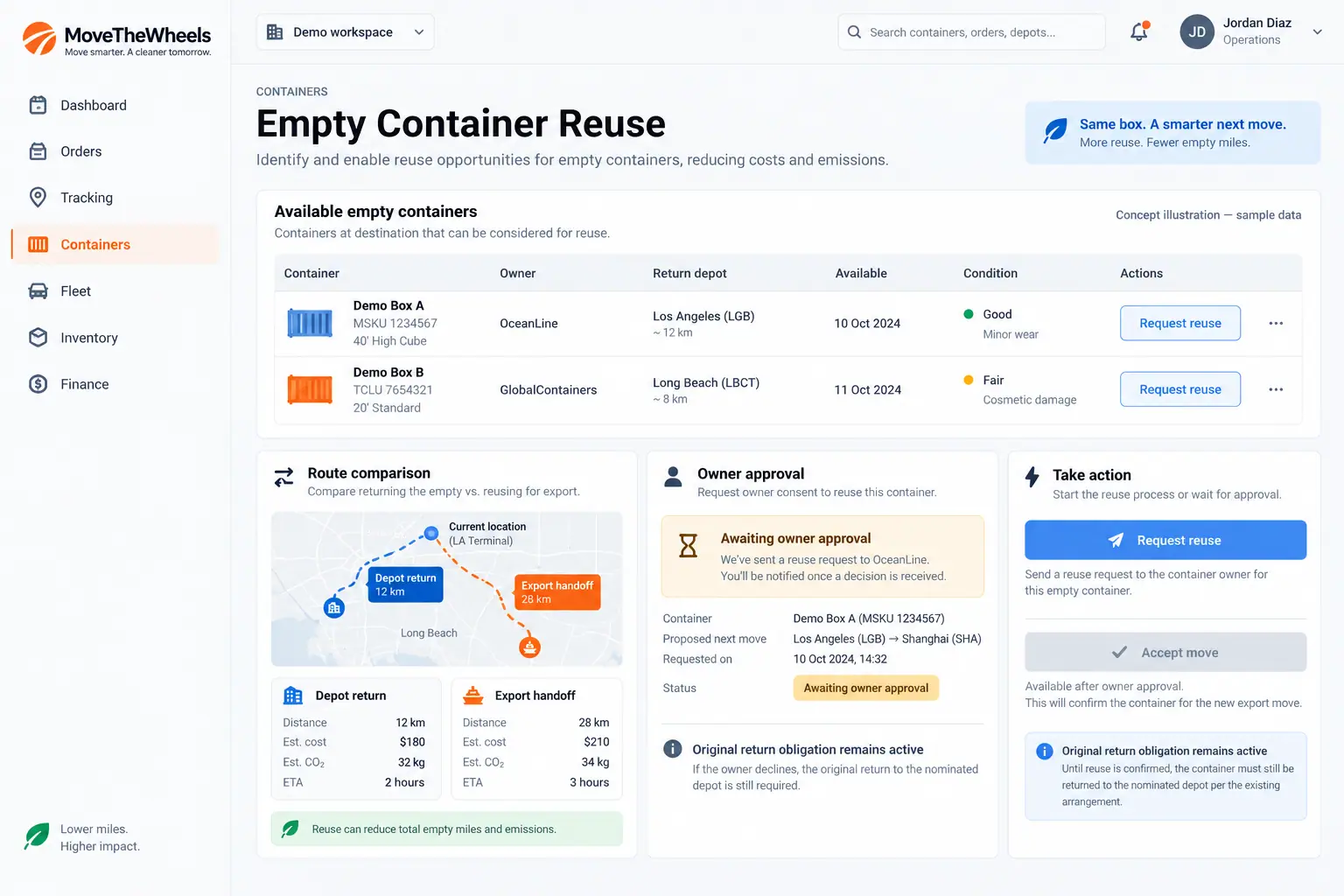Select Containers in the sidebar
Screen dimensions: 1344x896
coord(115,244)
